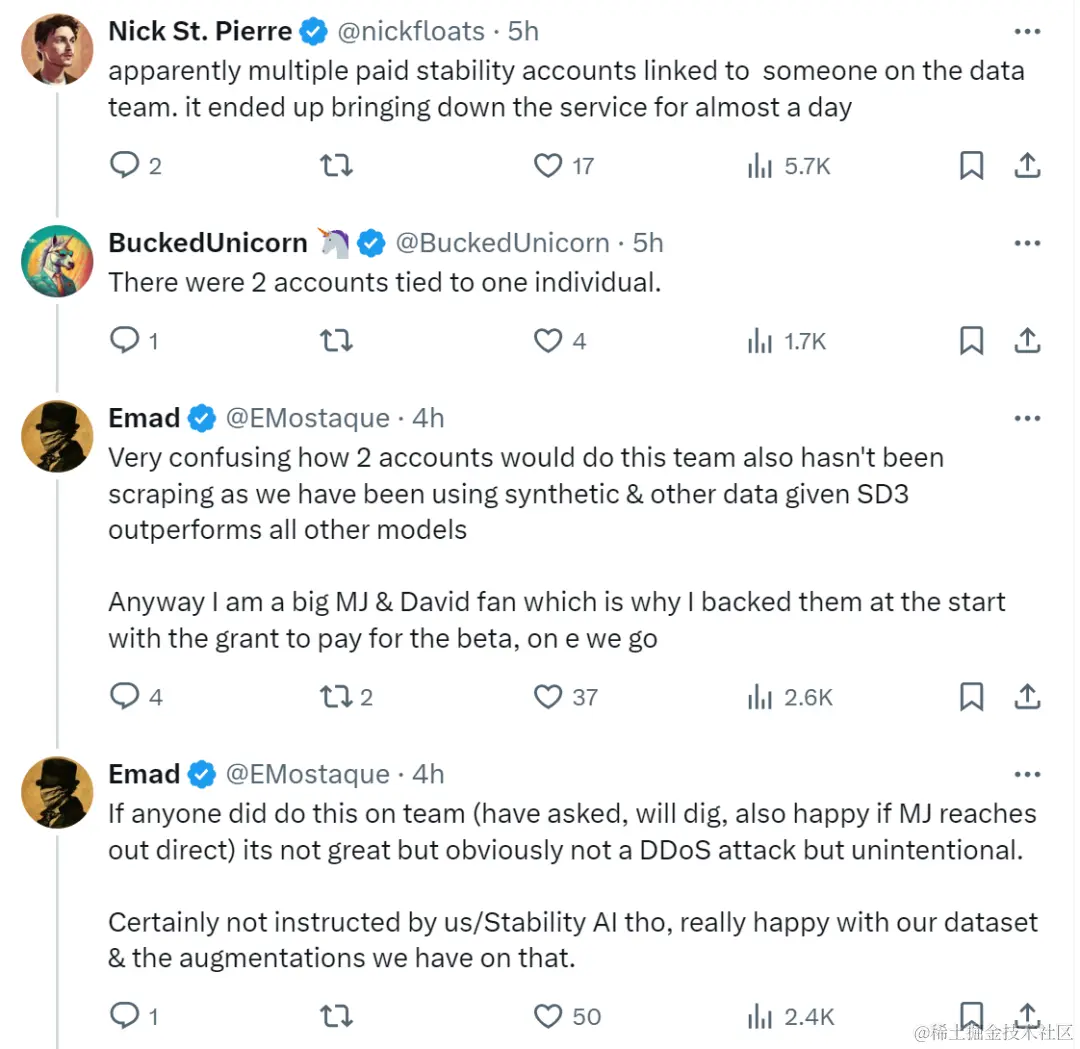Open more options on Nick St. Pierre's tweet
The image size is (1080, 1049).
pos(1027,32)
